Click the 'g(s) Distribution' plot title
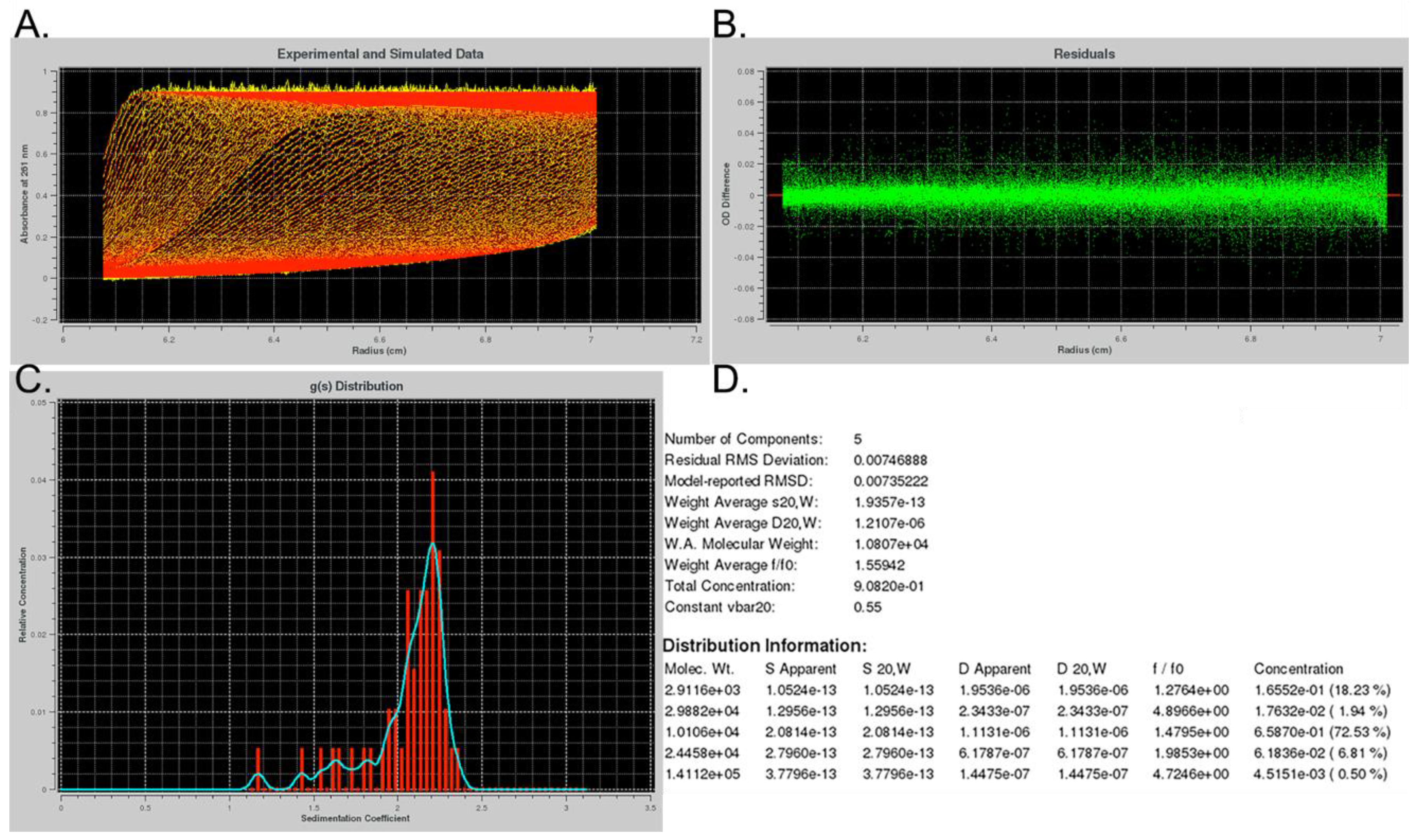This screenshot has width=1415, height=840. coord(356,386)
